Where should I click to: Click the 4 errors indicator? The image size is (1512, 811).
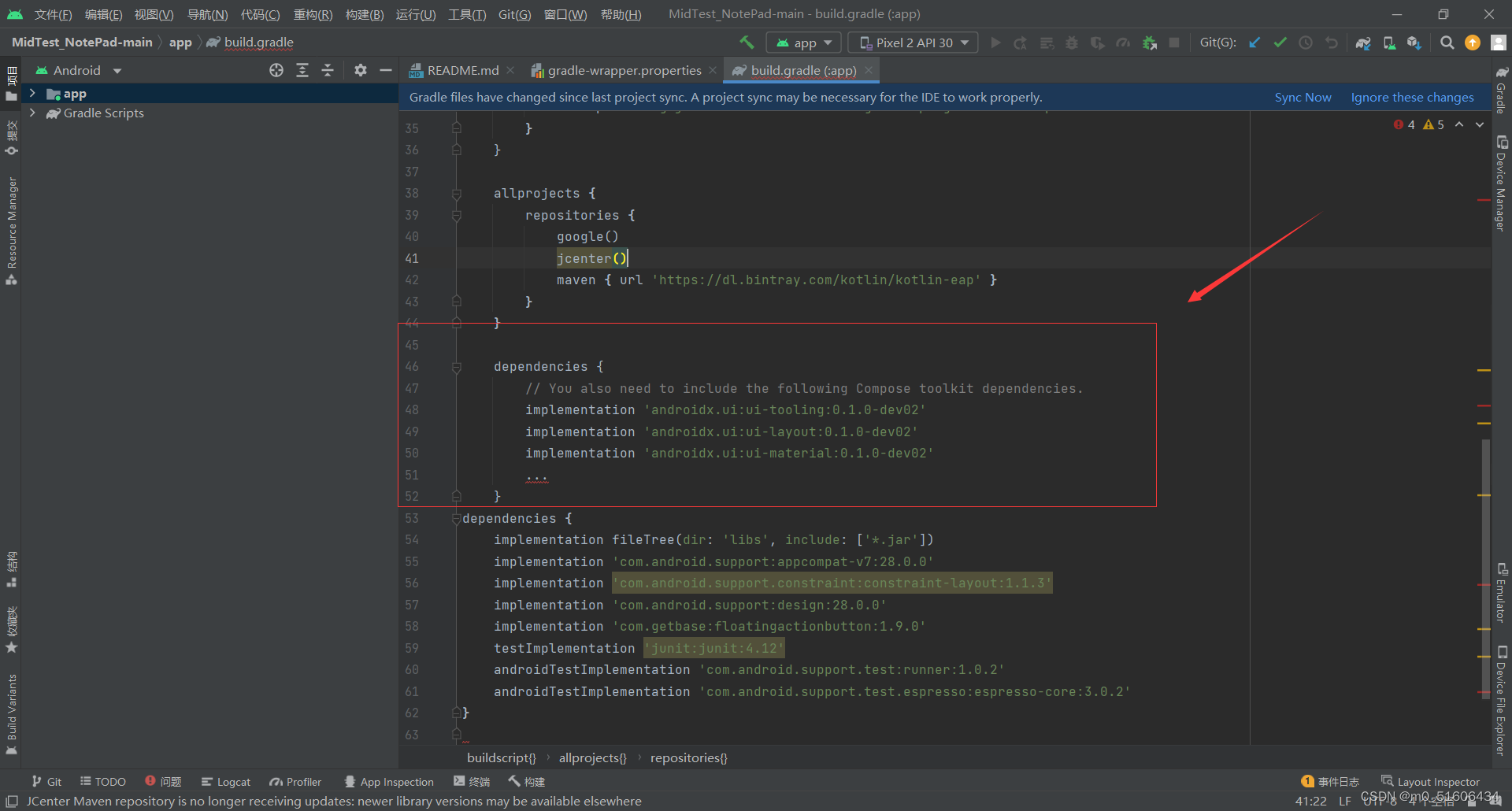pyautogui.click(x=1404, y=124)
